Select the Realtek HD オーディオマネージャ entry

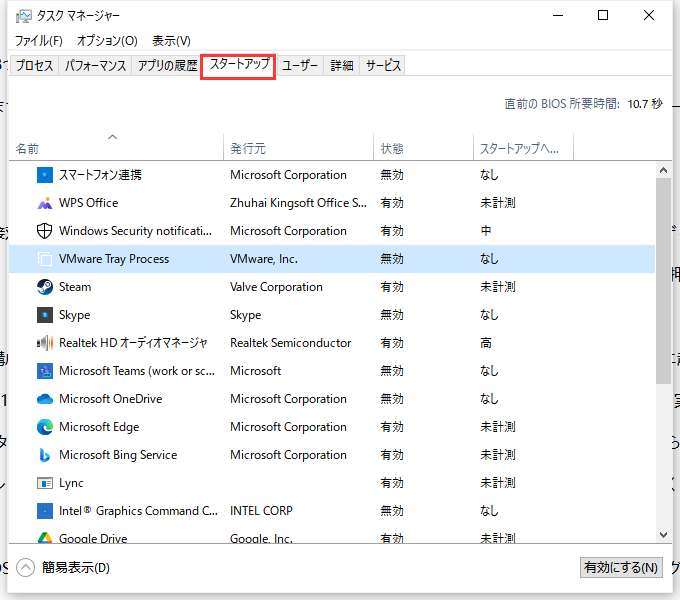click(x=134, y=343)
